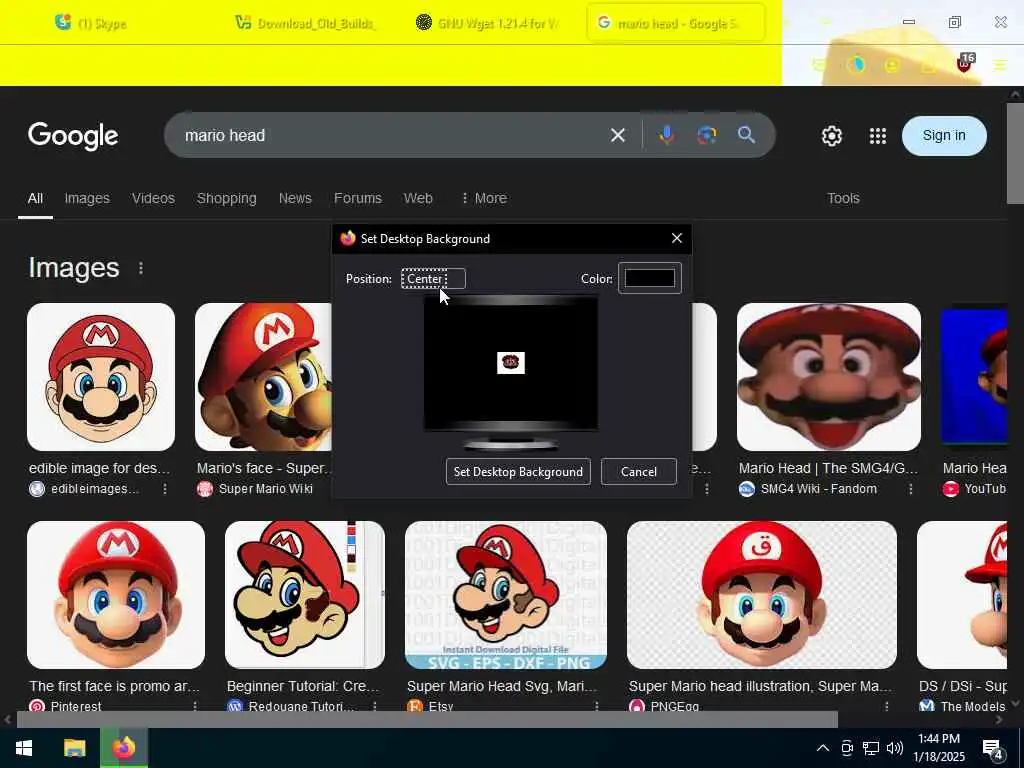Click the network tray icon
The width and height of the screenshot is (1024, 768).
(x=871, y=748)
